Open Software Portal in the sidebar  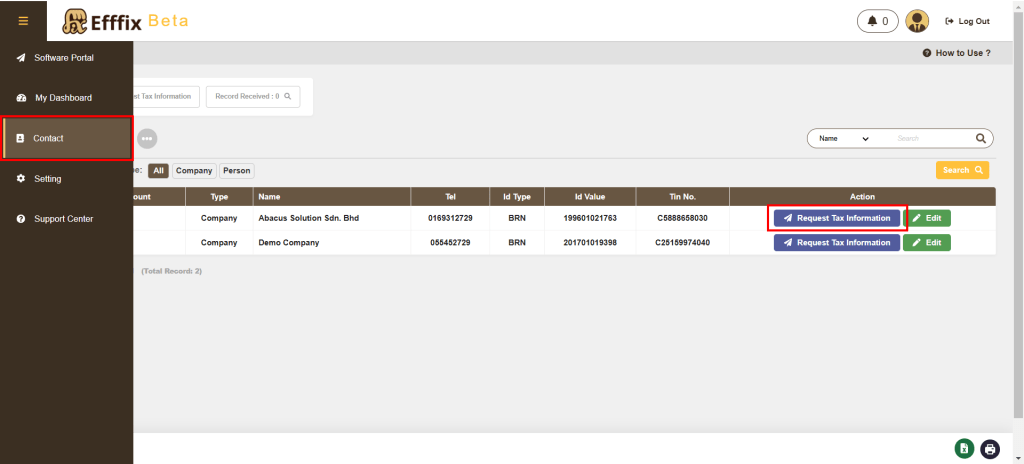tap(64, 58)
